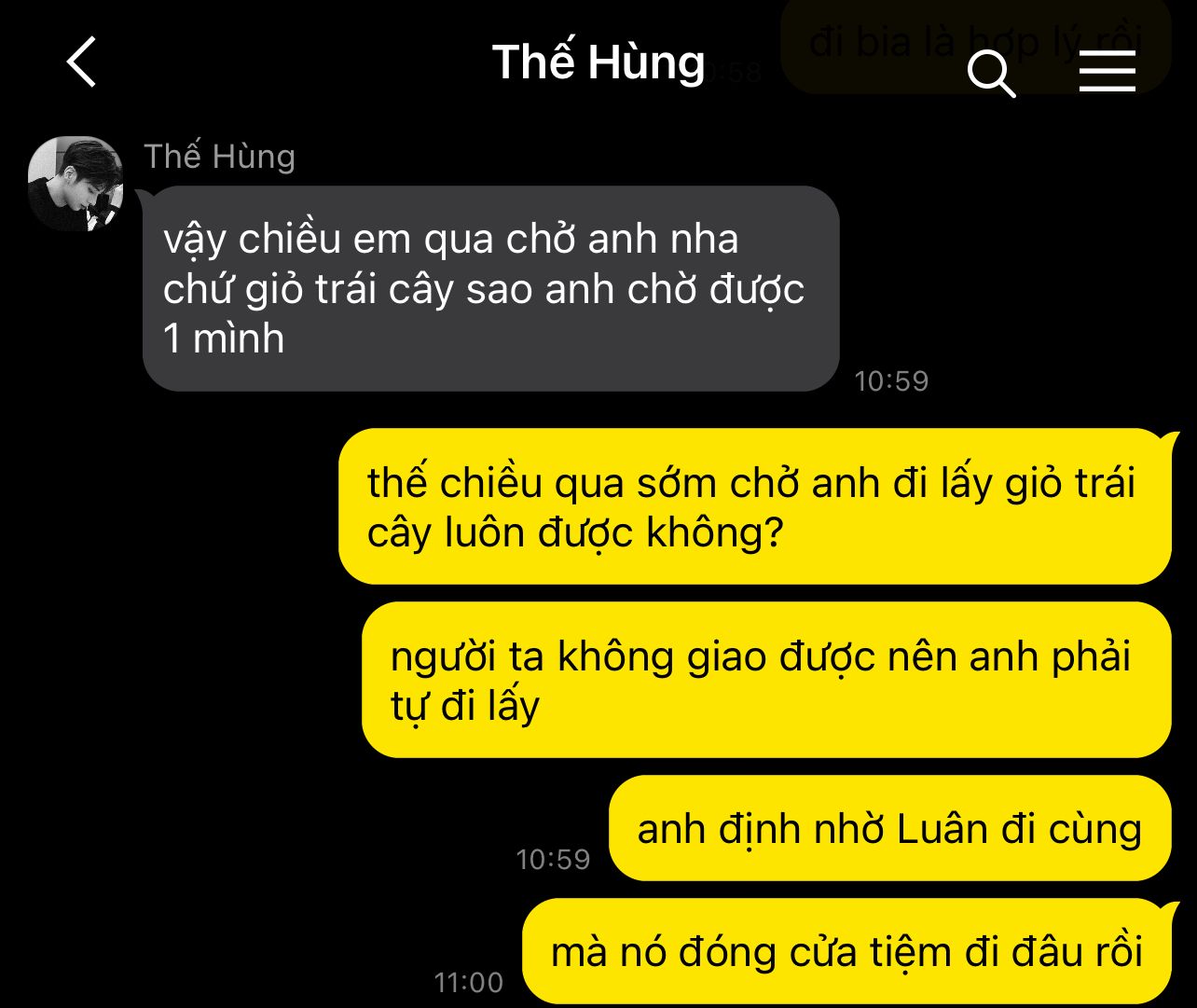This screenshot has height=1008, width=1197.
Task: Tap the sender name above gray bubble
Action: pyautogui.click(x=219, y=156)
